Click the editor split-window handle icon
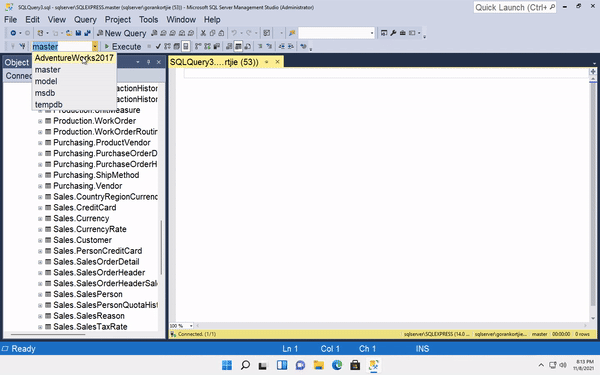Image resolution: width=600 pixels, height=375 pixels. pos(593,72)
